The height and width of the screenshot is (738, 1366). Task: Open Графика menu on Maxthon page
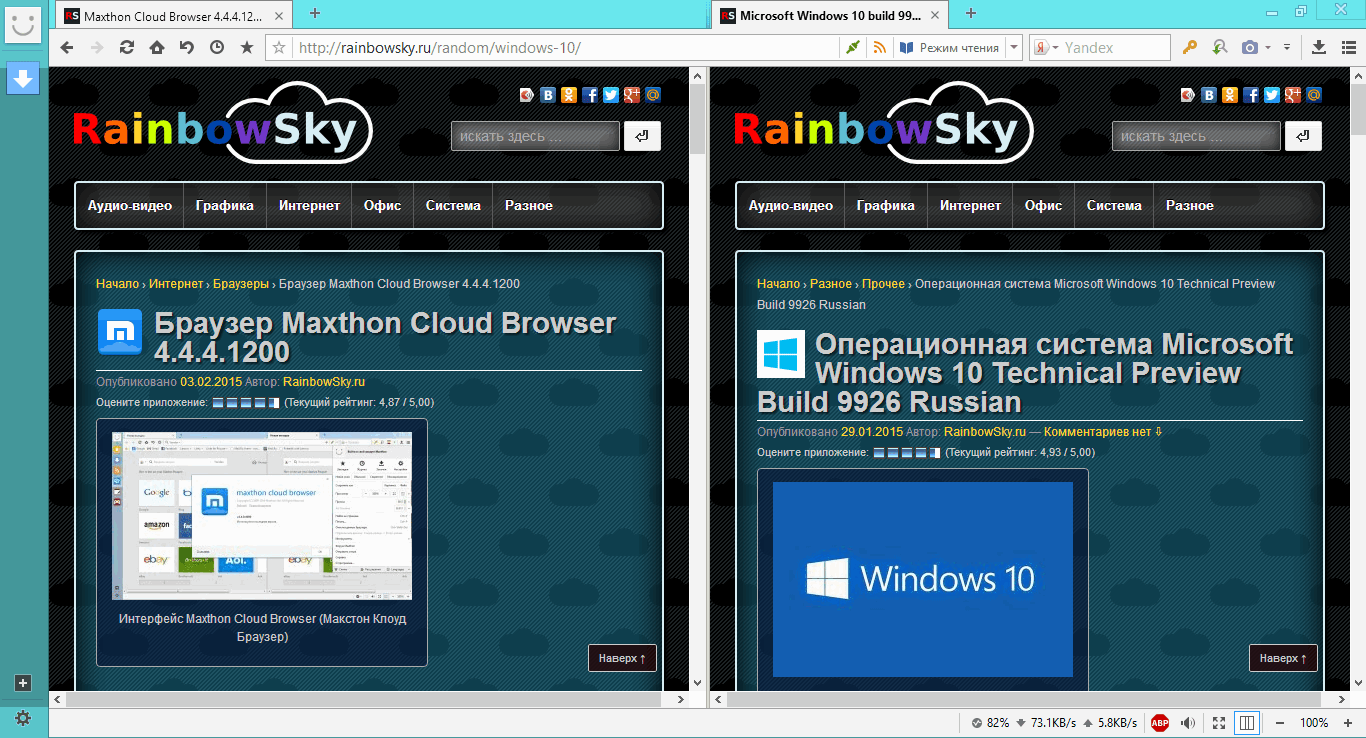click(x=225, y=205)
